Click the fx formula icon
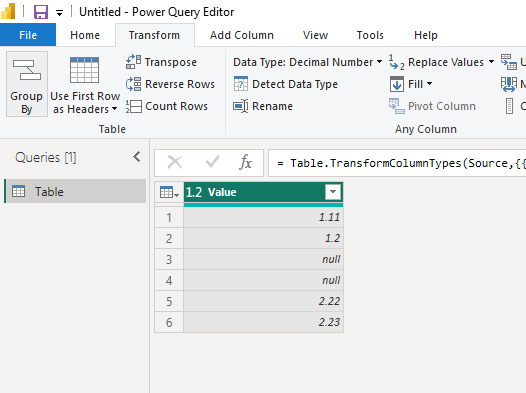 click(245, 163)
